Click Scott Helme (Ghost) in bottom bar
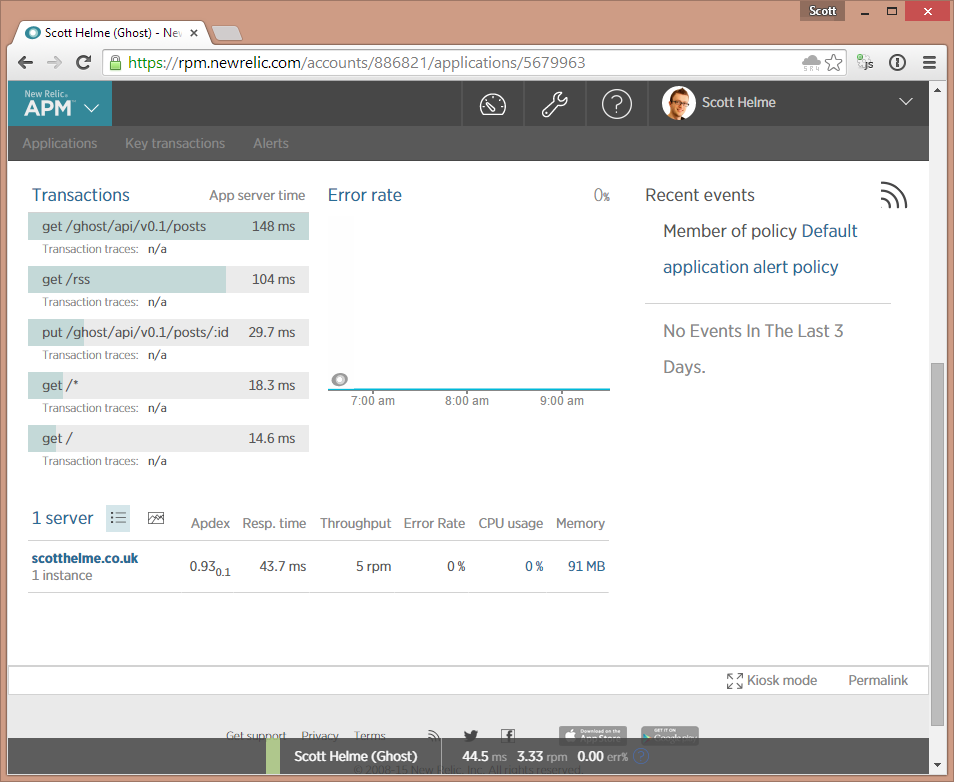 355,756
